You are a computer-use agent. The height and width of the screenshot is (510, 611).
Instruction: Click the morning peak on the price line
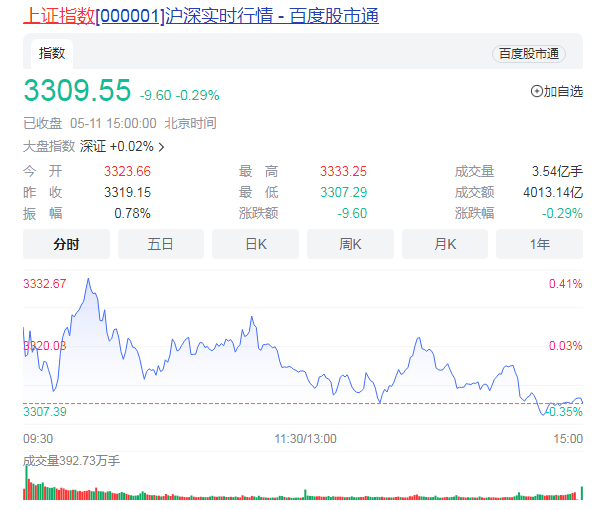click(88, 279)
